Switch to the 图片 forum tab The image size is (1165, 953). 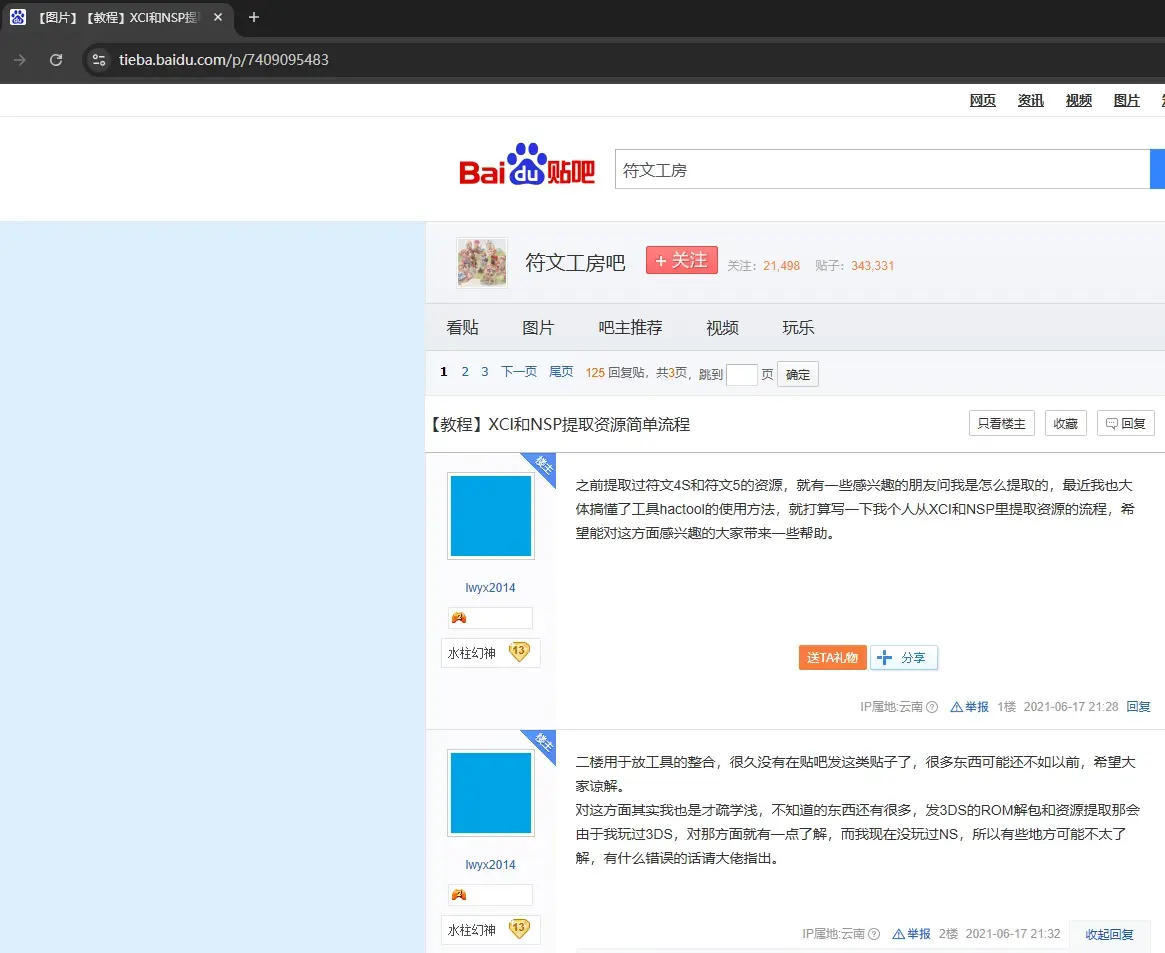click(x=538, y=328)
